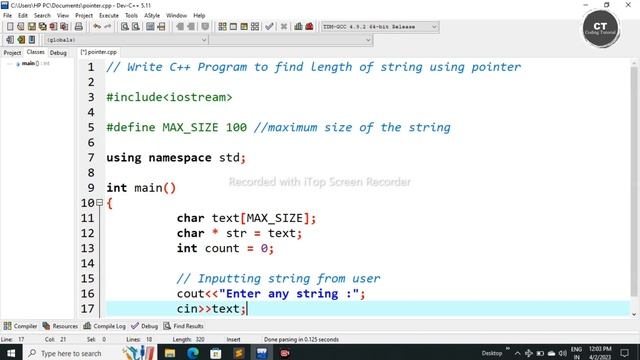Click the Toggle Comment toolbar icon
Image resolution: width=640 pixels, height=360 pixels.
pos(205,27)
